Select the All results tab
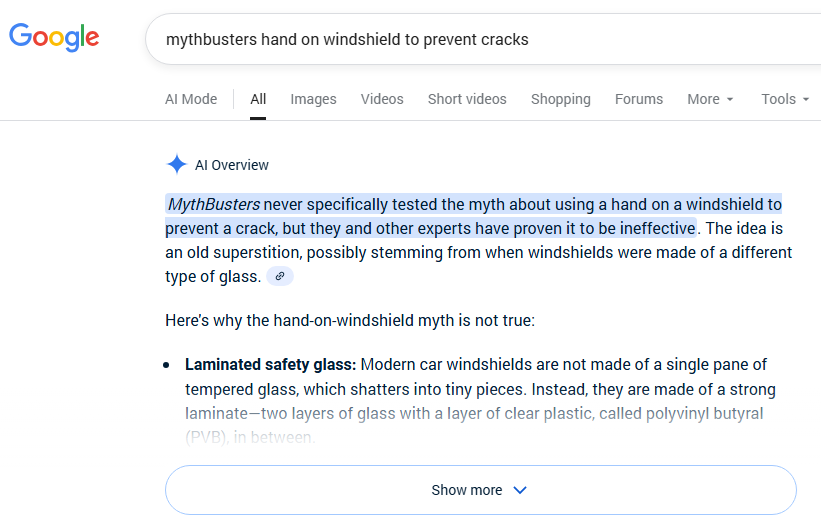Image resolution: width=821 pixels, height=523 pixels. (x=258, y=99)
